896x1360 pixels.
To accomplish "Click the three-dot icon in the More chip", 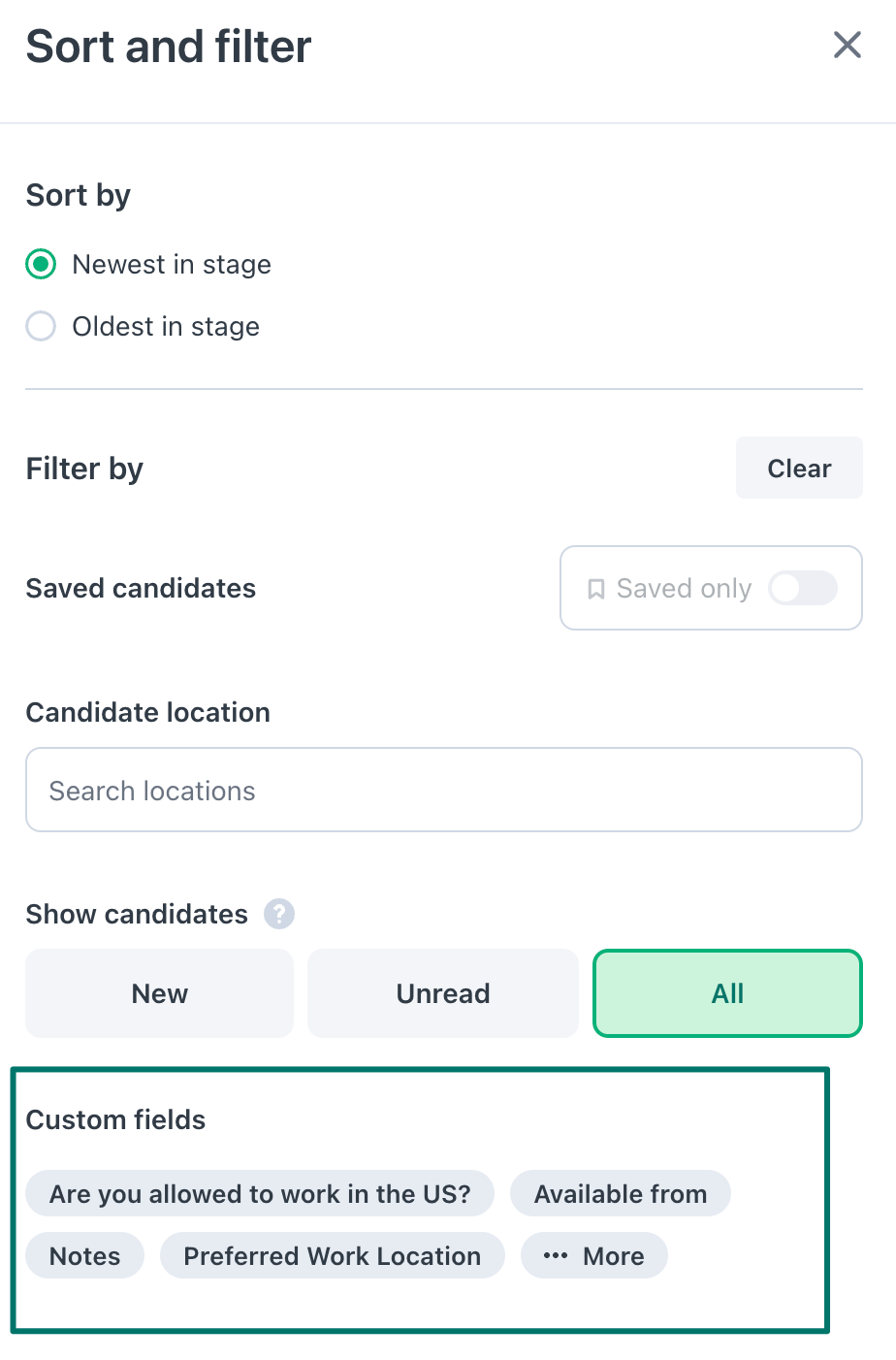I will 556,1256.
